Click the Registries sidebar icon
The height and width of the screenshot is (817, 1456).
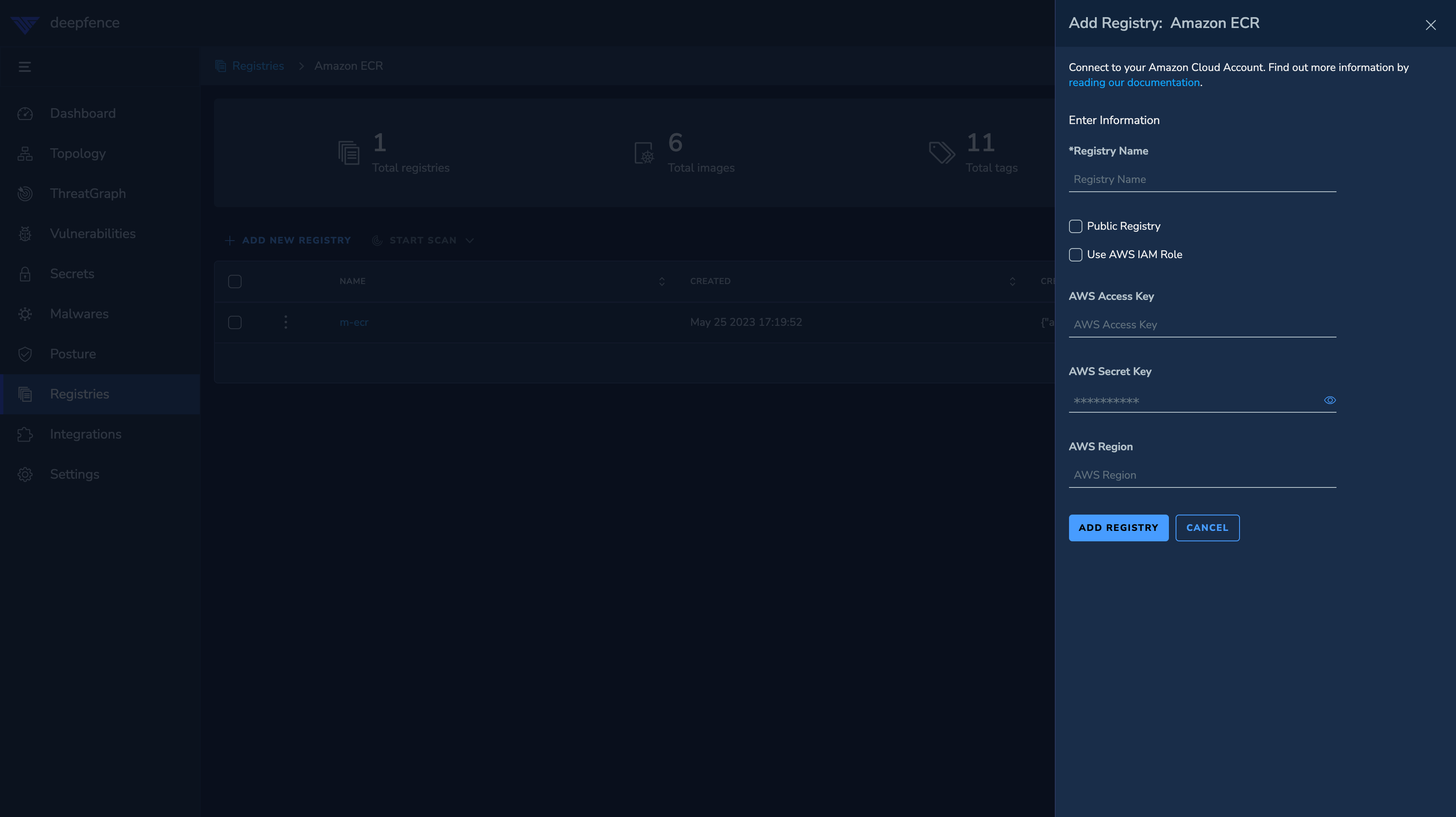click(x=25, y=394)
